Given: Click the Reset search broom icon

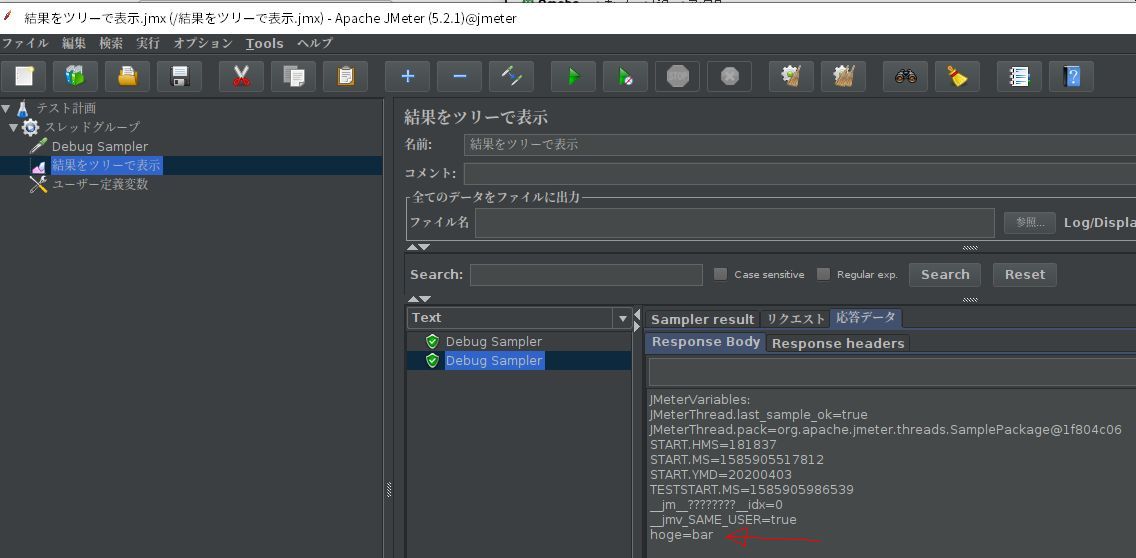Looking at the screenshot, I should coord(958,76).
